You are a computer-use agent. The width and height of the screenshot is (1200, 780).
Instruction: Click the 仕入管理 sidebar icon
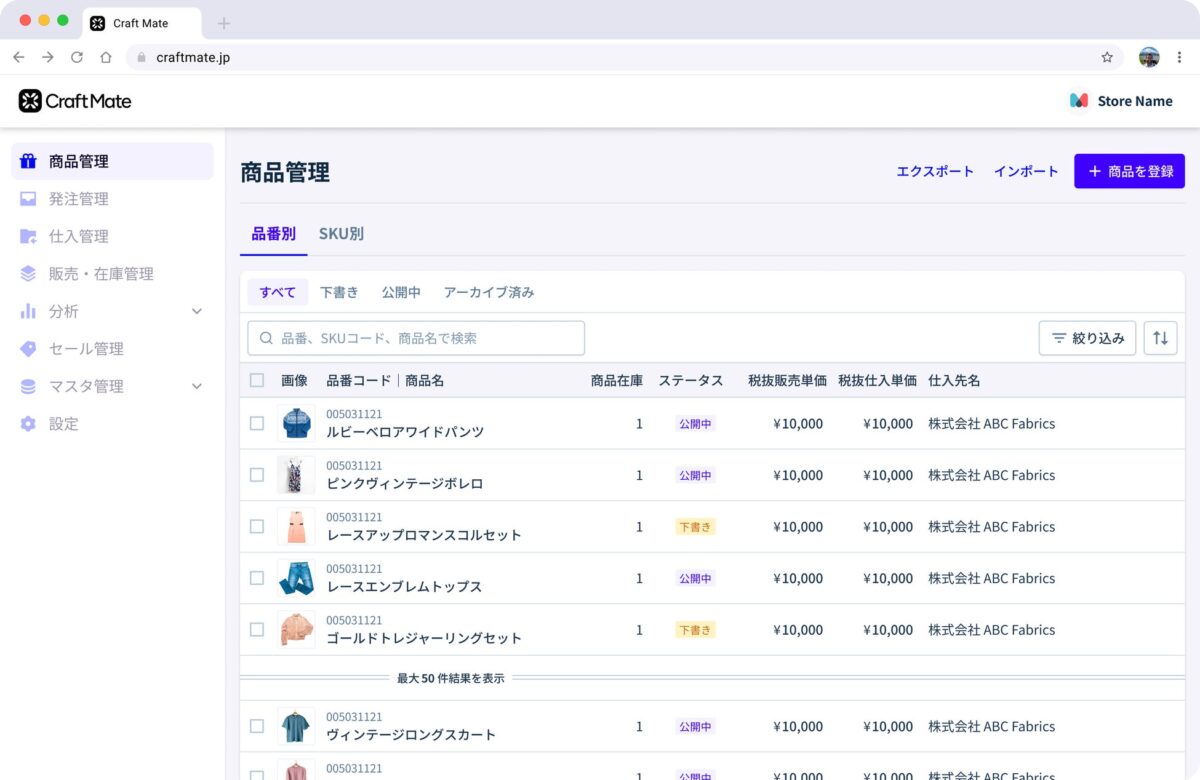coord(30,236)
